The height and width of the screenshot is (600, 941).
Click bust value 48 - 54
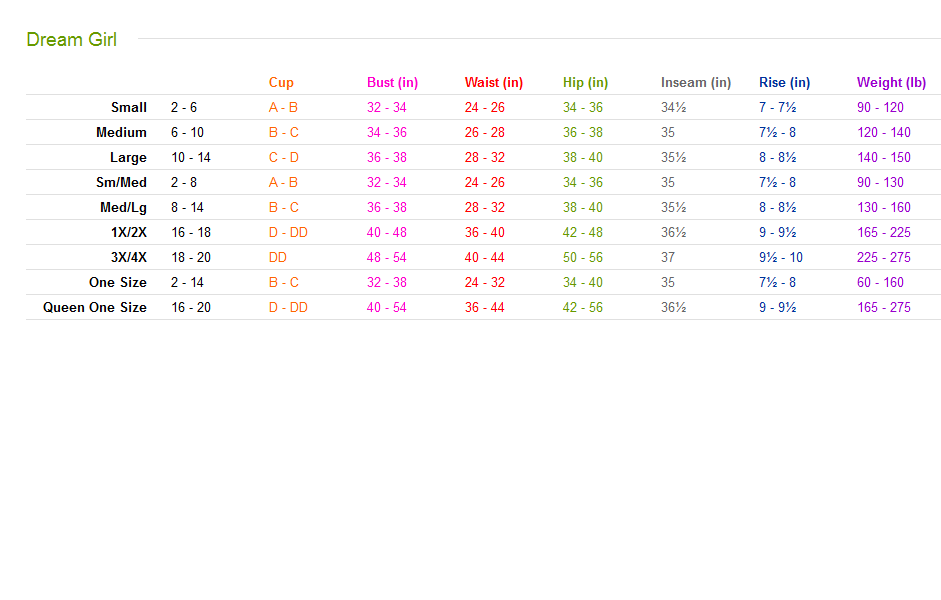[x=386, y=257]
